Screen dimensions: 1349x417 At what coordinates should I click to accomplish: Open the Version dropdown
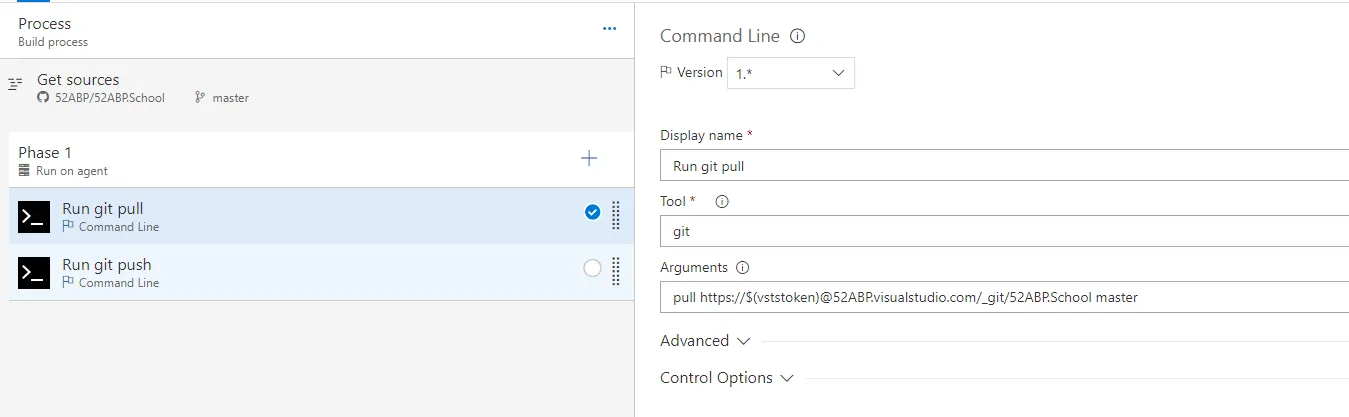[x=790, y=73]
